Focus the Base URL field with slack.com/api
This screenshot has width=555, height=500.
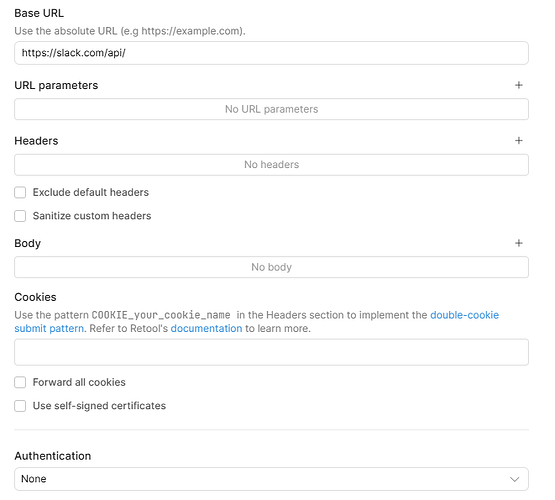tap(271, 53)
